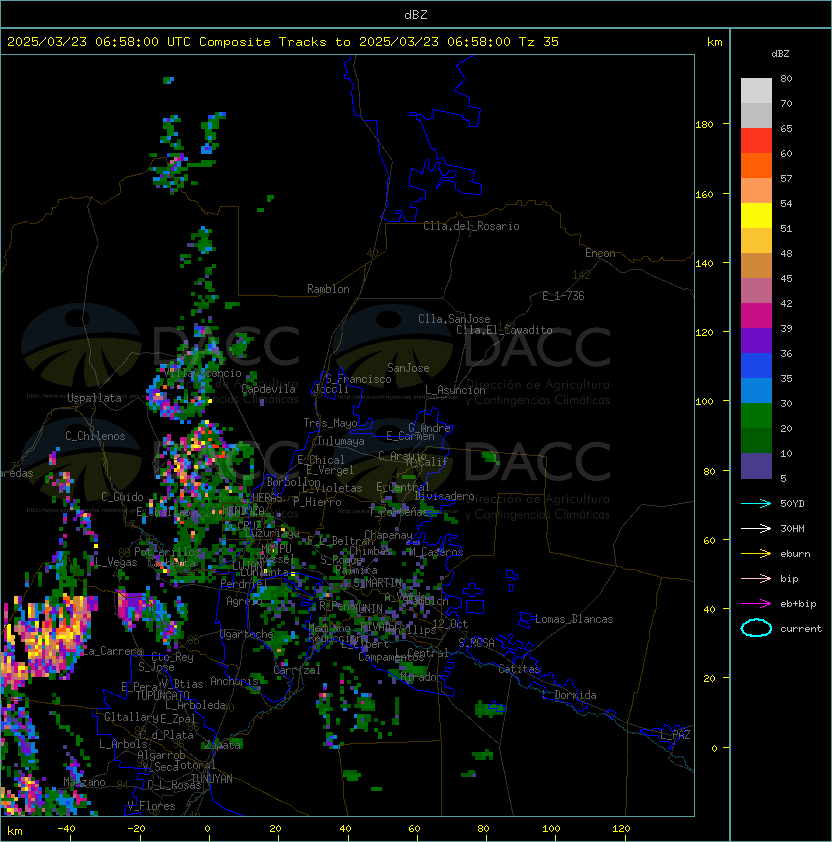Pick the gold 48-51 dBZ swatch
Viewport: 832px width, 842px height.
pos(756,241)
